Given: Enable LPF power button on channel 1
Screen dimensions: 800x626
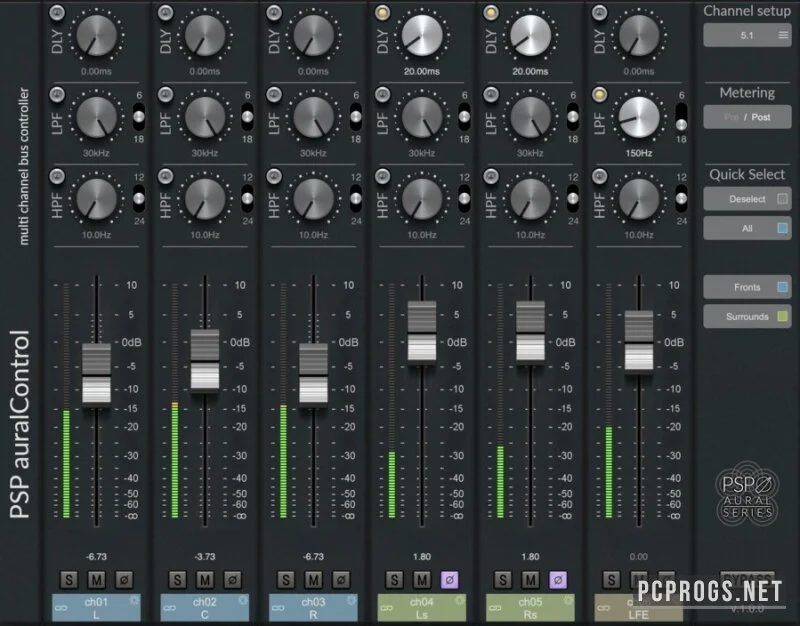Looking at the screenshot, I should 57,94.
